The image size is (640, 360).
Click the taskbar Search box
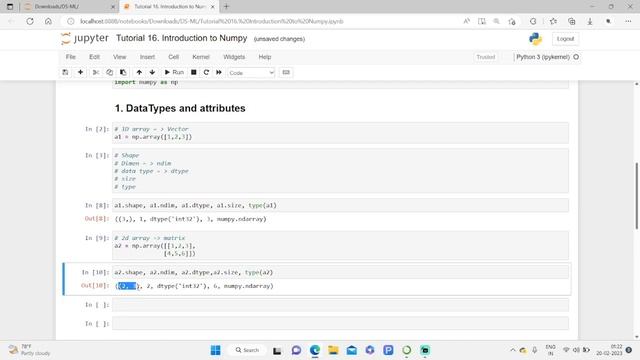(247, 350)
